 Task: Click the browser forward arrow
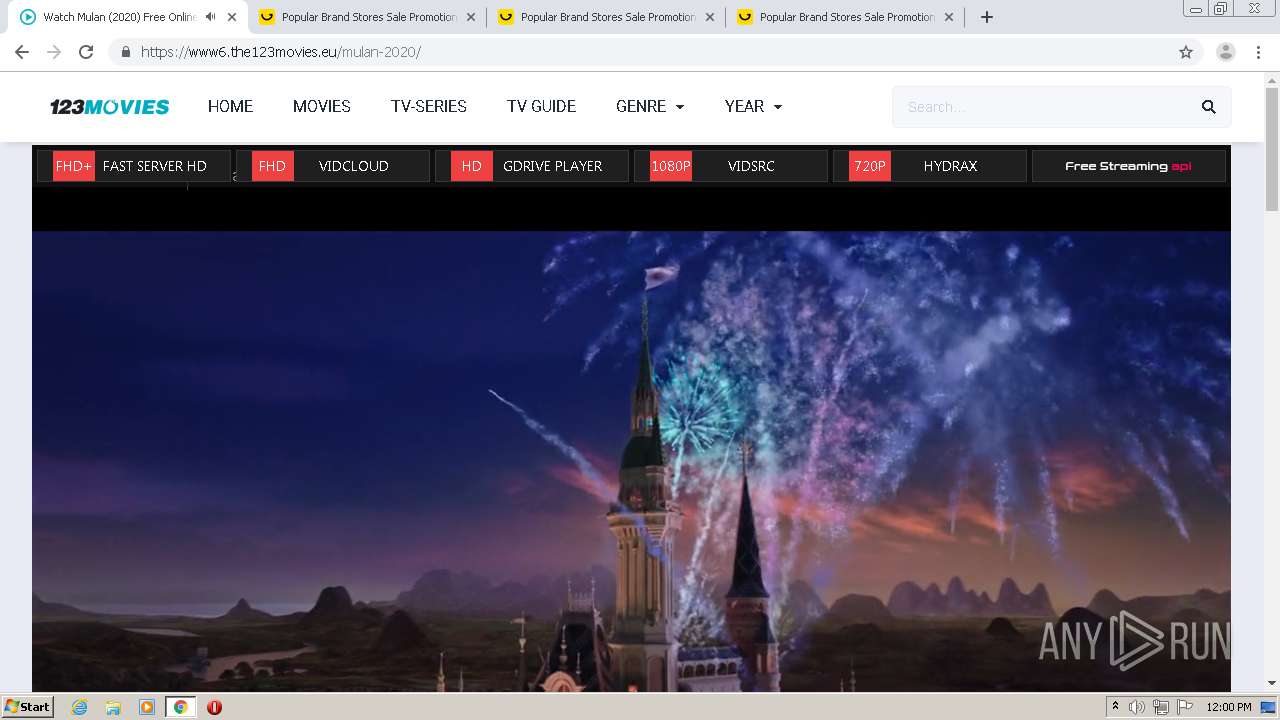click(x=54, y=52)
